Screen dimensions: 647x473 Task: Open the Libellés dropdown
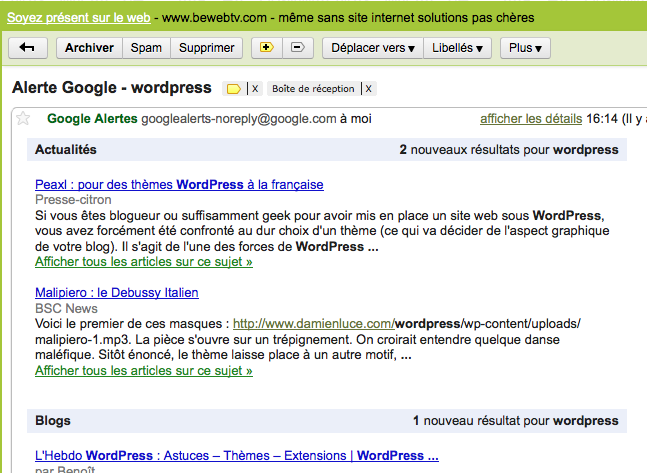[x=457, y=48]
